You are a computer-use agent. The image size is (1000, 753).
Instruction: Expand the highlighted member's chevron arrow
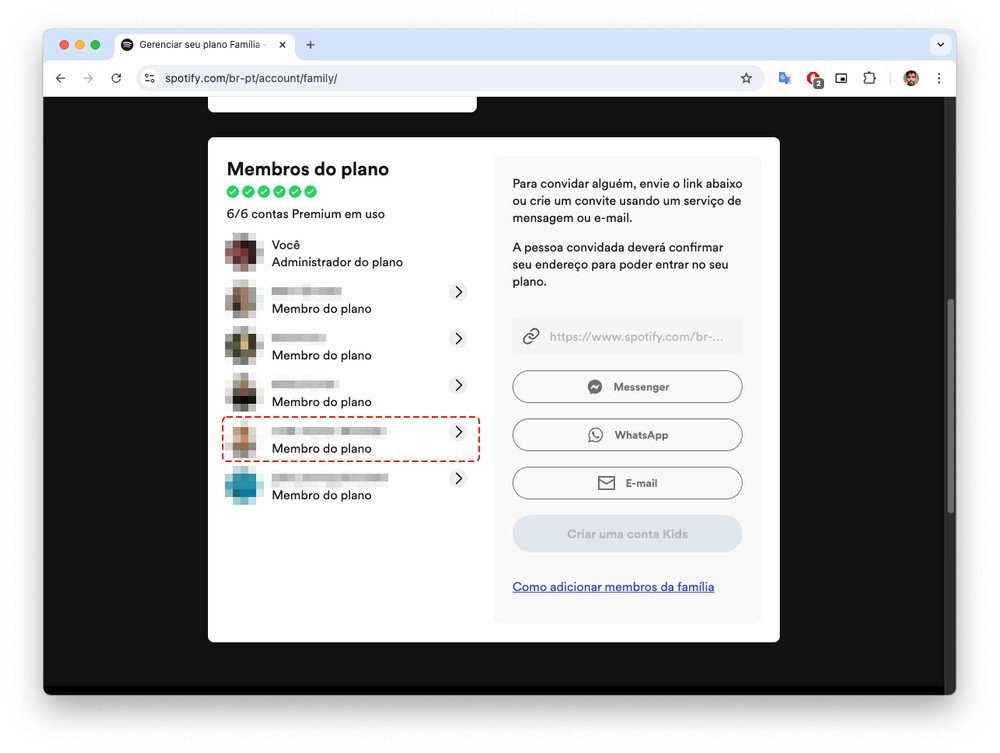click(x=458, y=432)
